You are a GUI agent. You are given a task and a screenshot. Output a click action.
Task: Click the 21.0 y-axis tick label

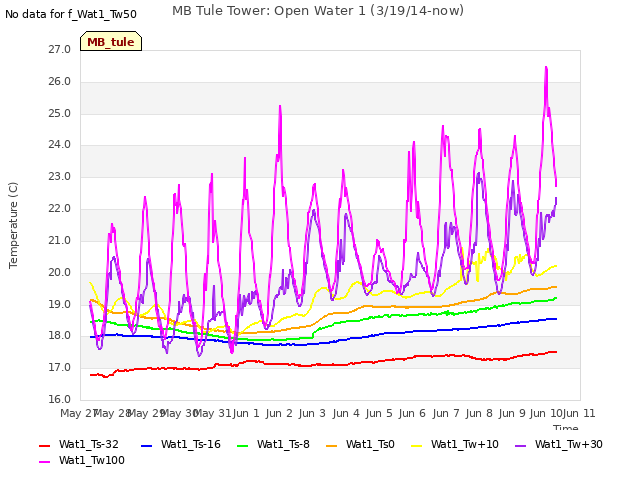[x=60, y=240]
